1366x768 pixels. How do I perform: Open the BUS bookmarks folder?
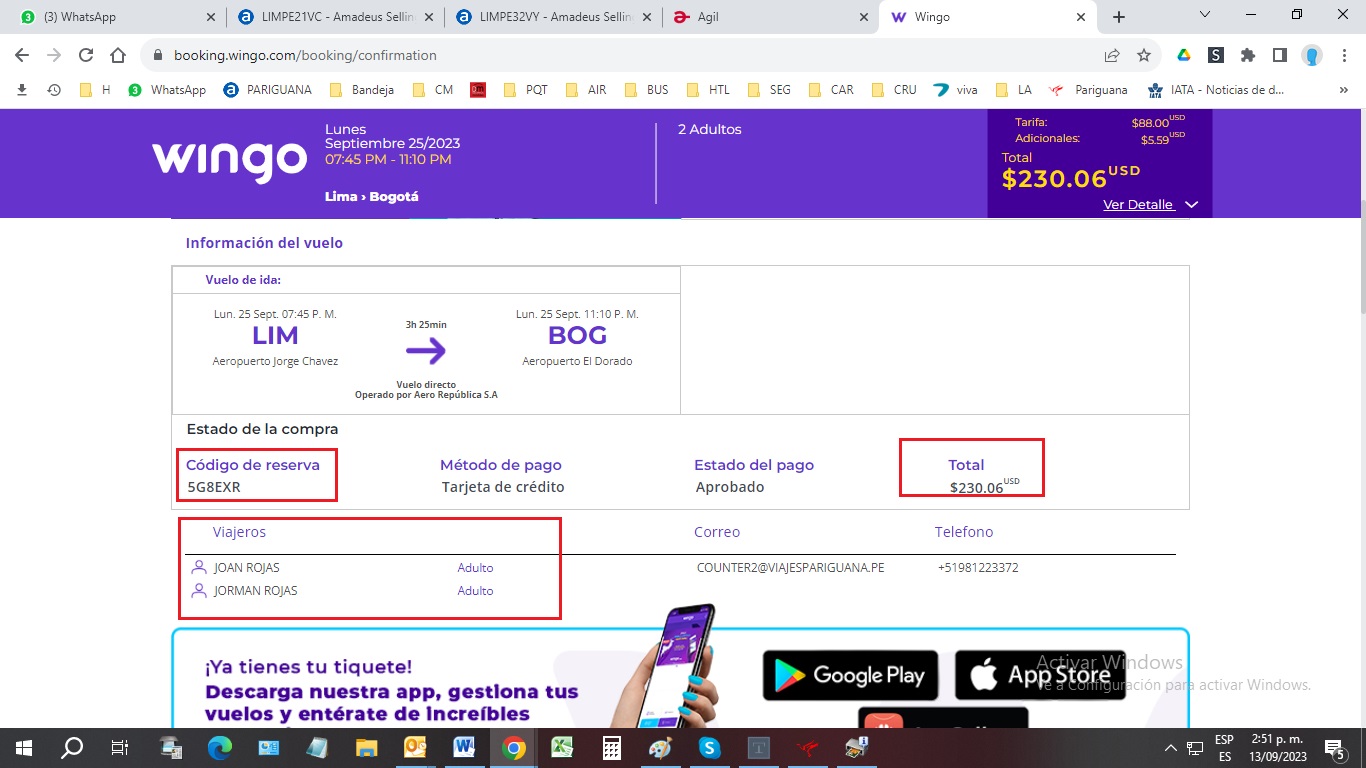pyautogui.click(x=646, y=90)
